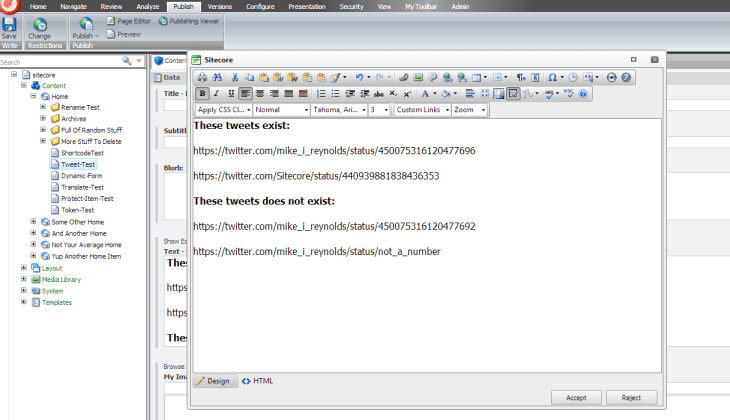The image size is (730, 420).
Task: Toggle Bold formatting
Action: click(x=203, y=93)
